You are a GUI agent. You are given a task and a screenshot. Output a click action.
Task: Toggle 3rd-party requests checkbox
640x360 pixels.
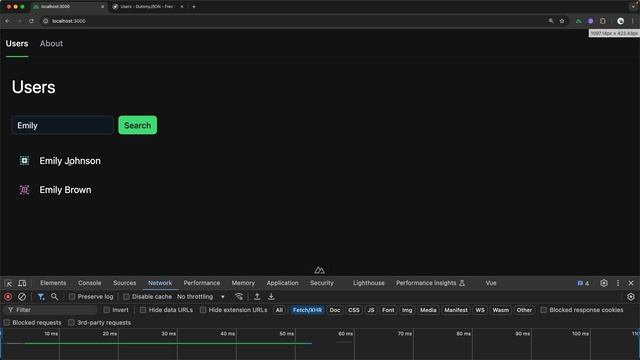tap(71, 323)
